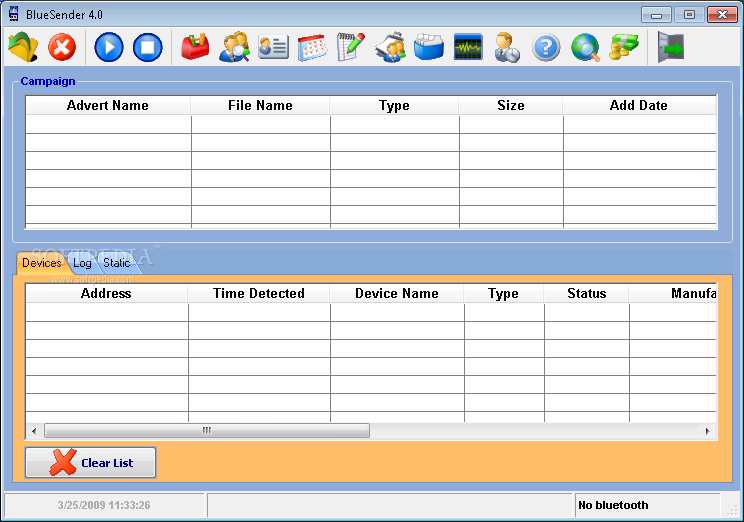Sort campaign table by Type header

tap(394, 105)
